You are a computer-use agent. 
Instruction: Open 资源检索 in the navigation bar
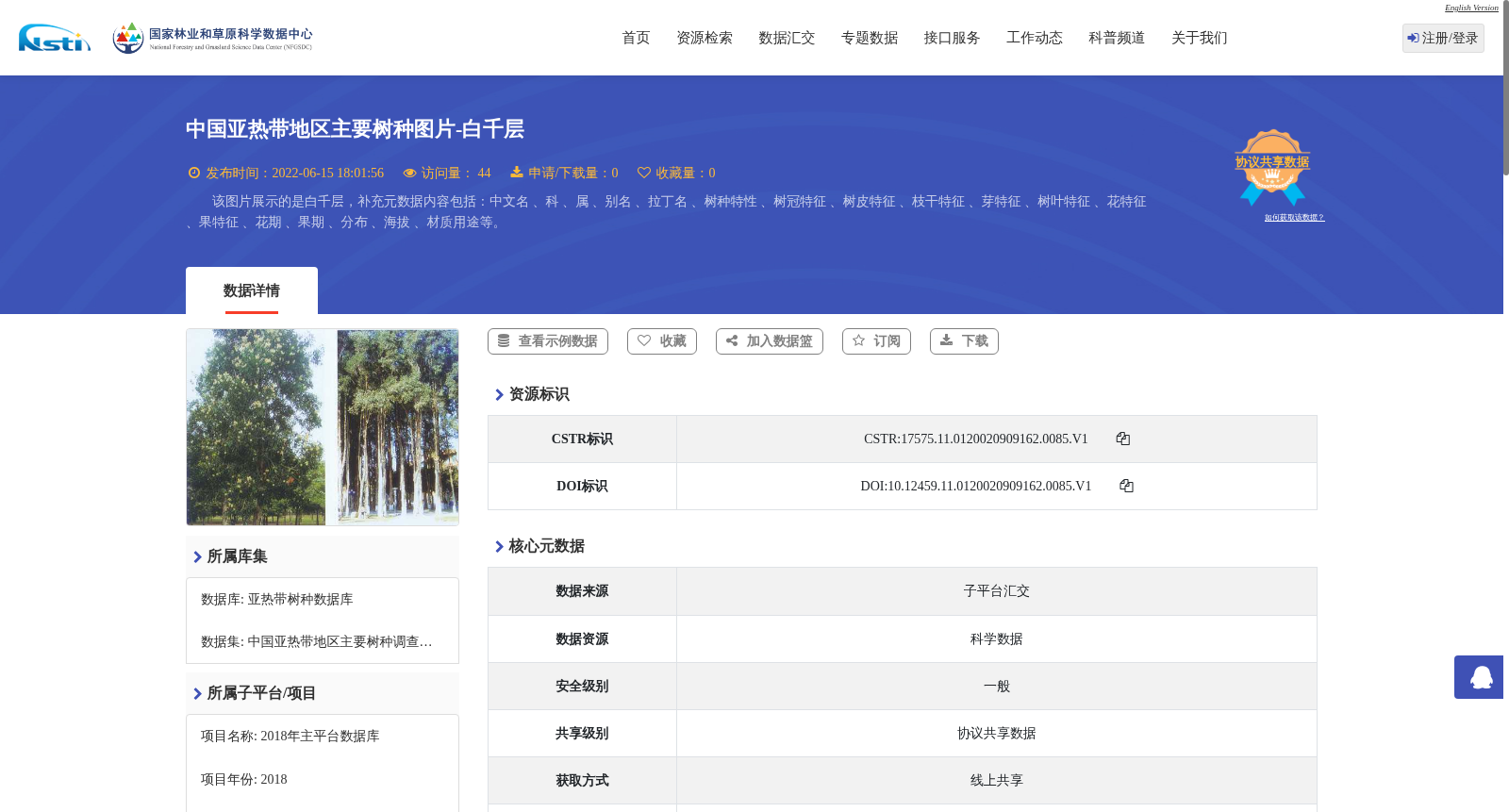tap(705, 38)
